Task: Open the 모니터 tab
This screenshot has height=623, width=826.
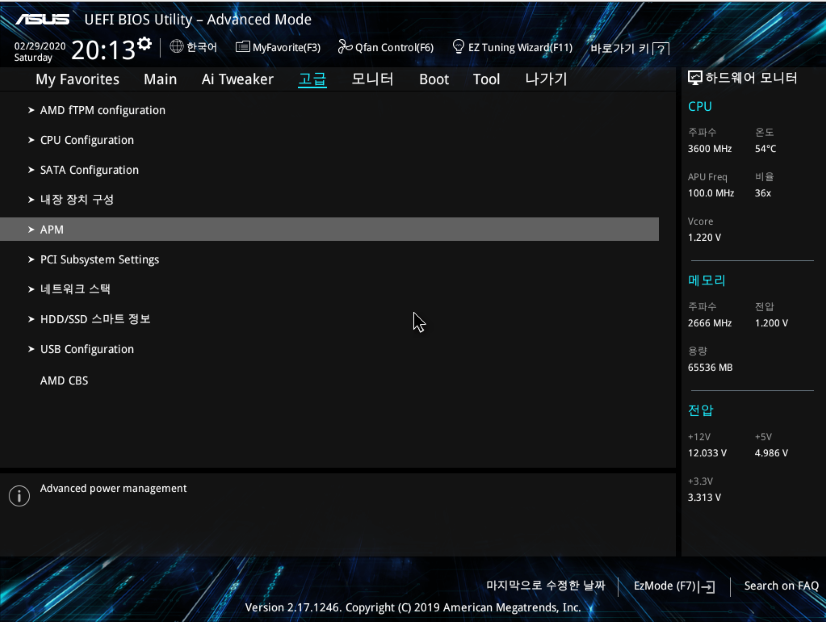Action: [x=372, y=80]
